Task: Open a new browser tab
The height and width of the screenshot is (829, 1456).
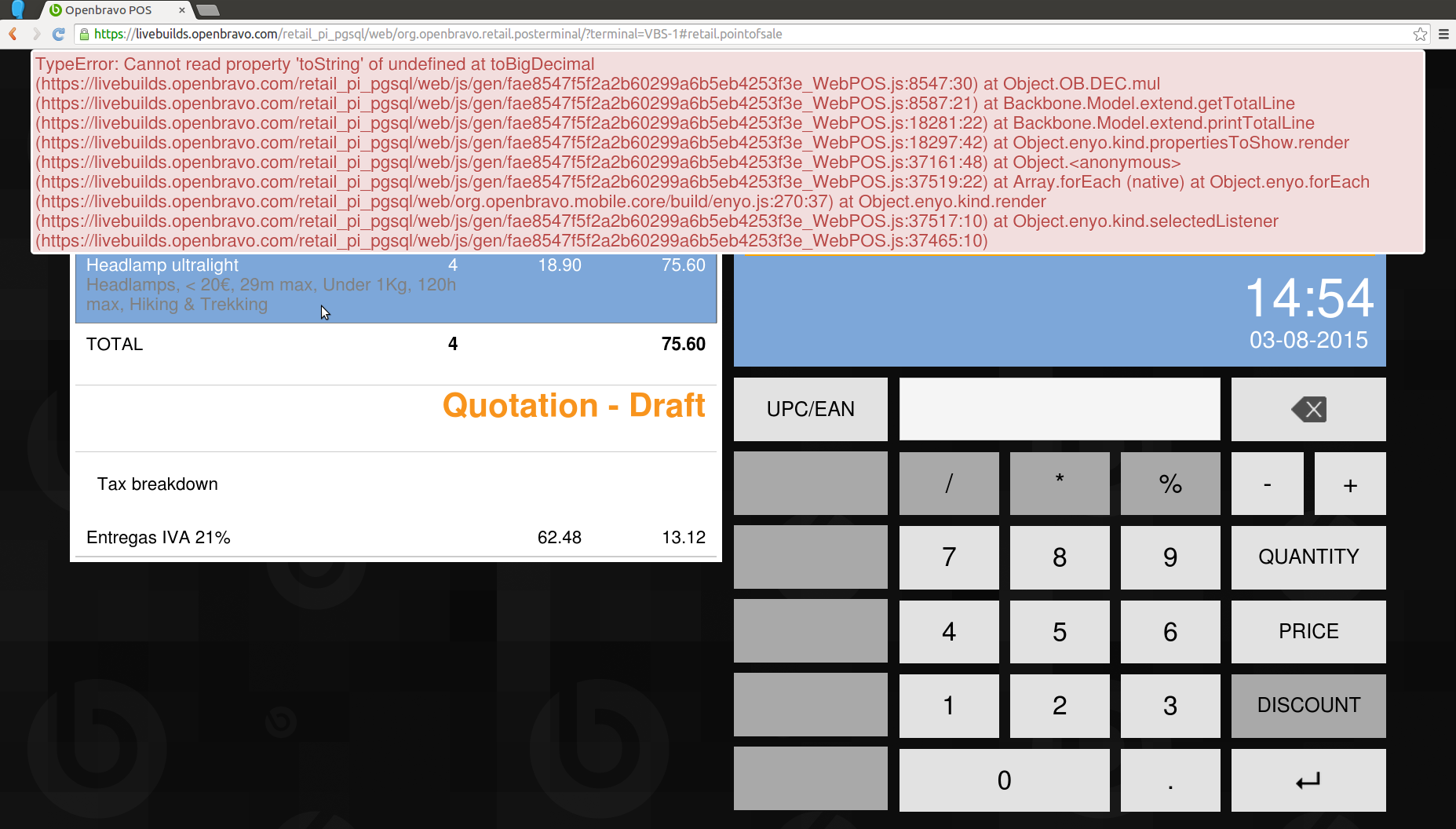Action: click(208, 10)
